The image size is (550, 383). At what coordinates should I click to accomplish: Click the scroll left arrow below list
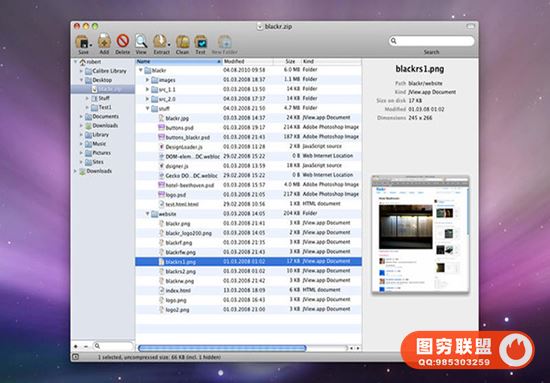click(351, 348)
